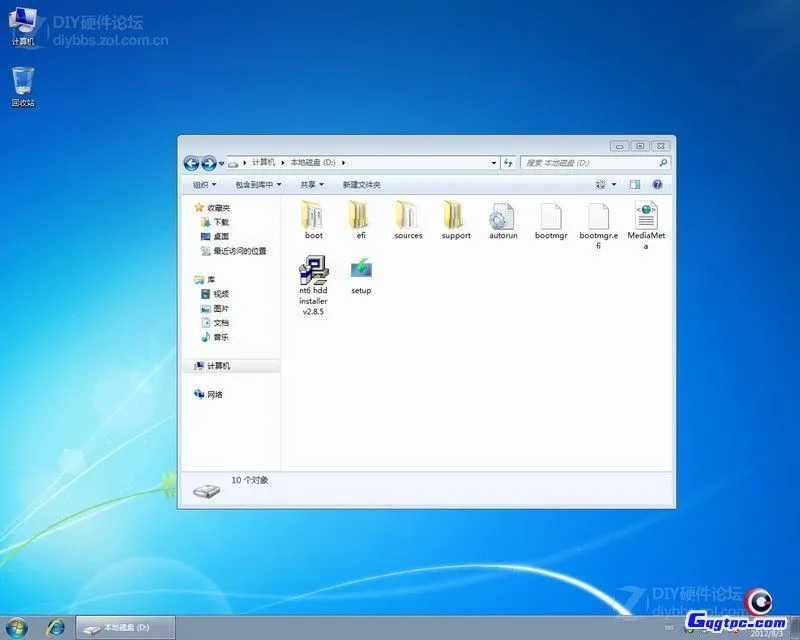Select the setup application icon
The width and height of the screenshot is (800, 640).
click(x=361, y=270)
